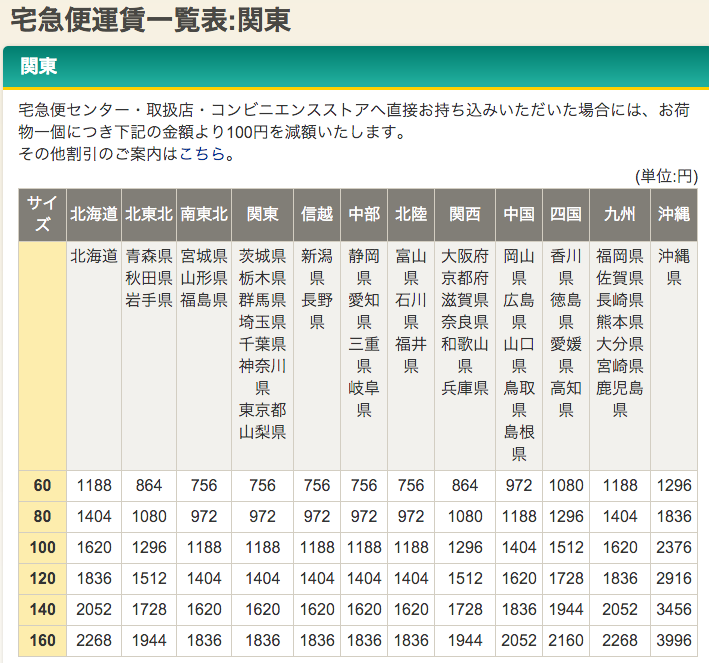Click 2916, the size 120 沖縄 fare
Image resolution: width=709 pixels, height=663 pixels.
674,578
